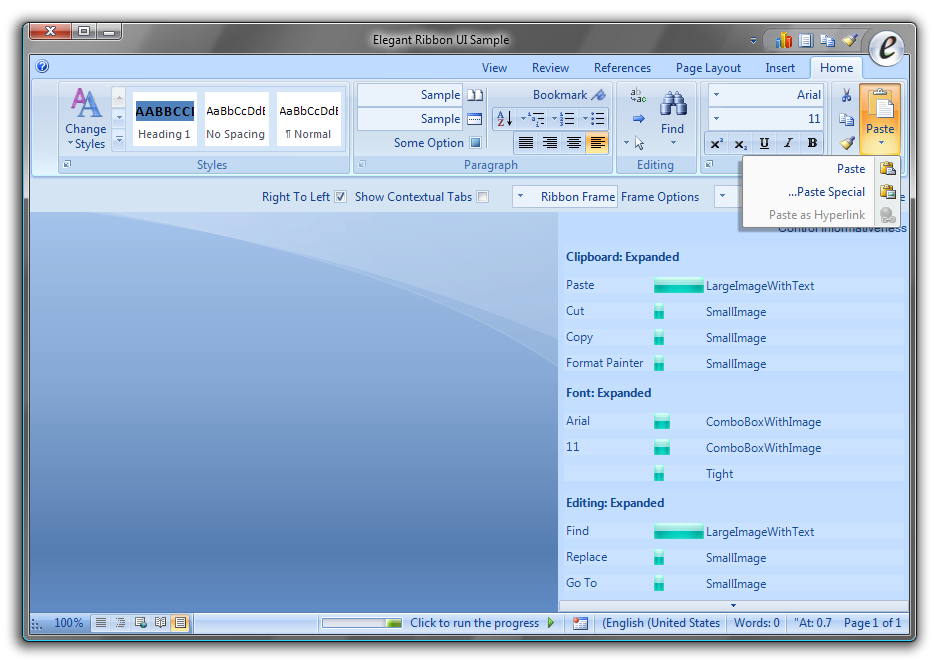Screen dimensions: 934x660
Task: Toggle Italic formatting
Action: coord(788,143)
